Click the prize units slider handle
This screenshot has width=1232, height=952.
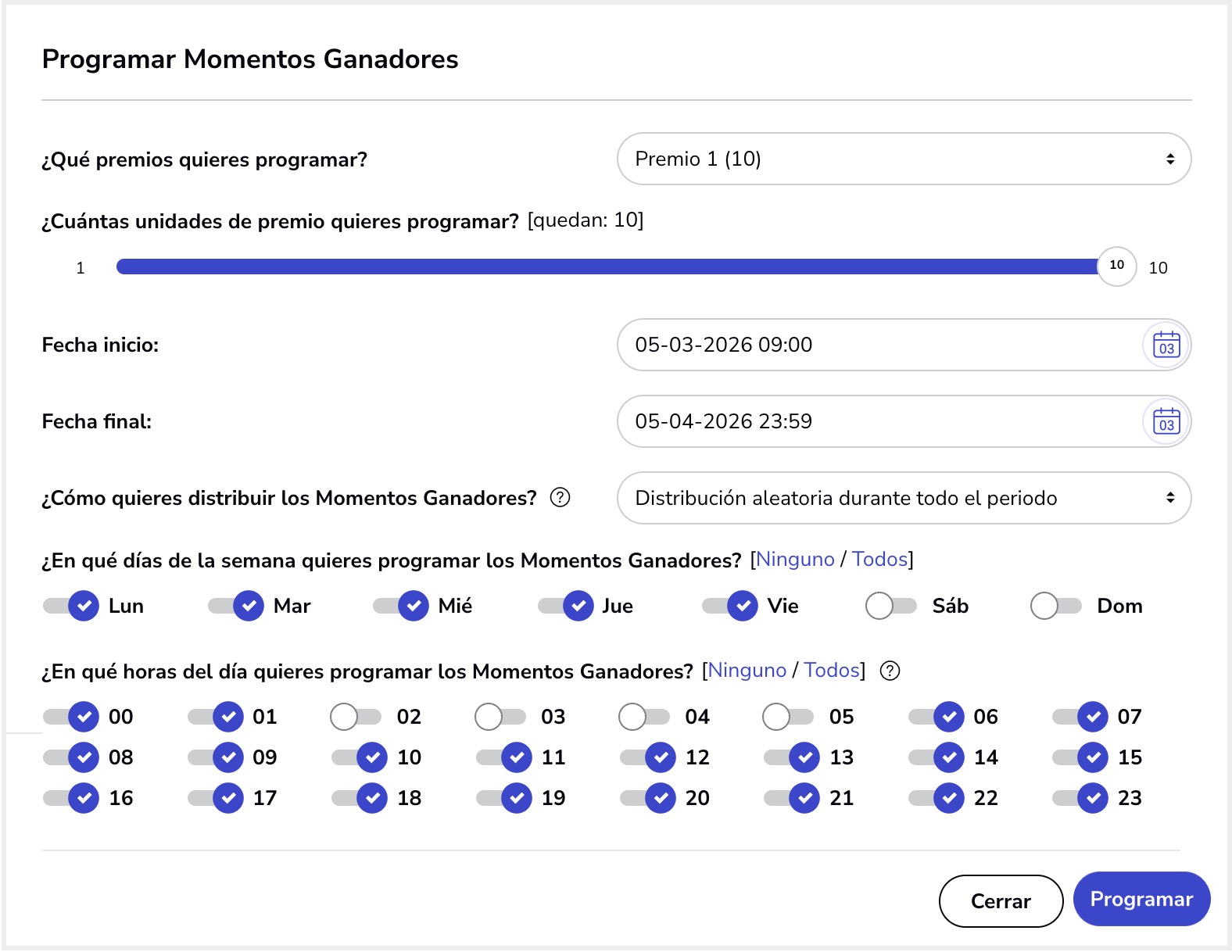pos(1116,267)
